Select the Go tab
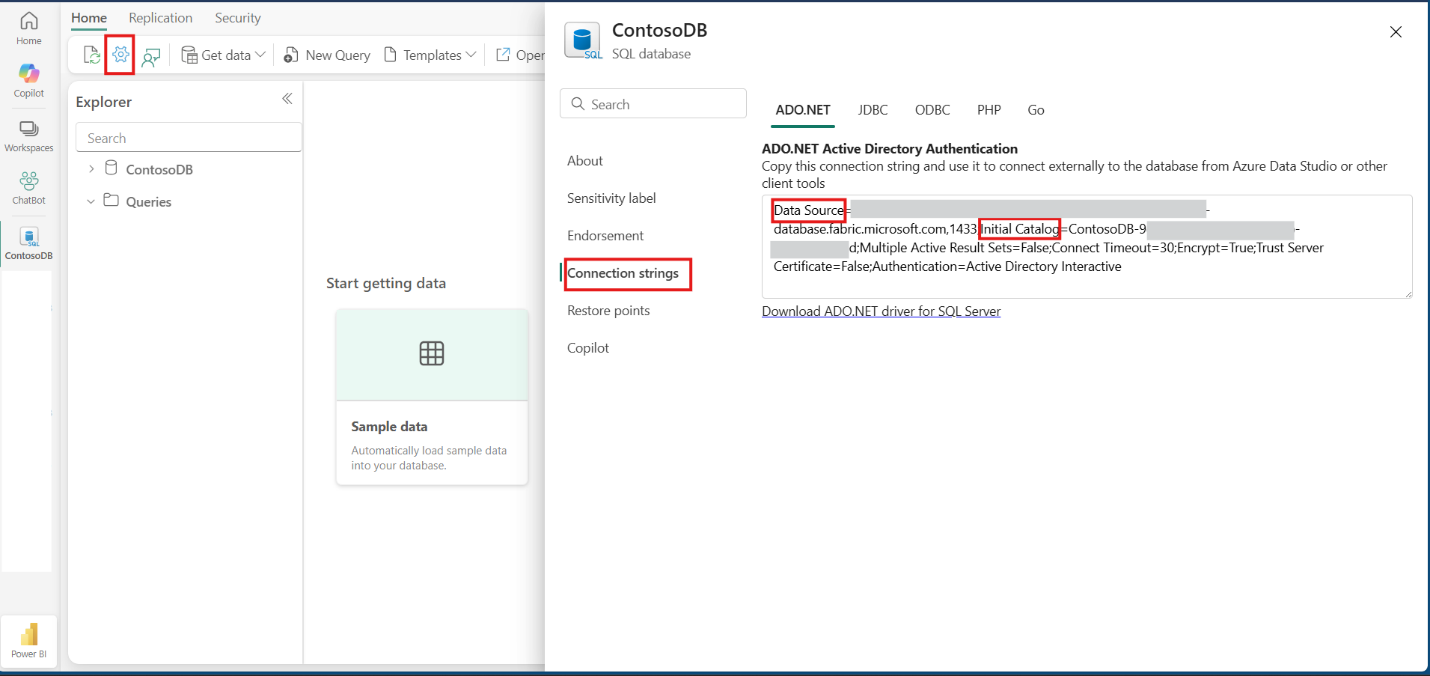 pos(1036,110)
